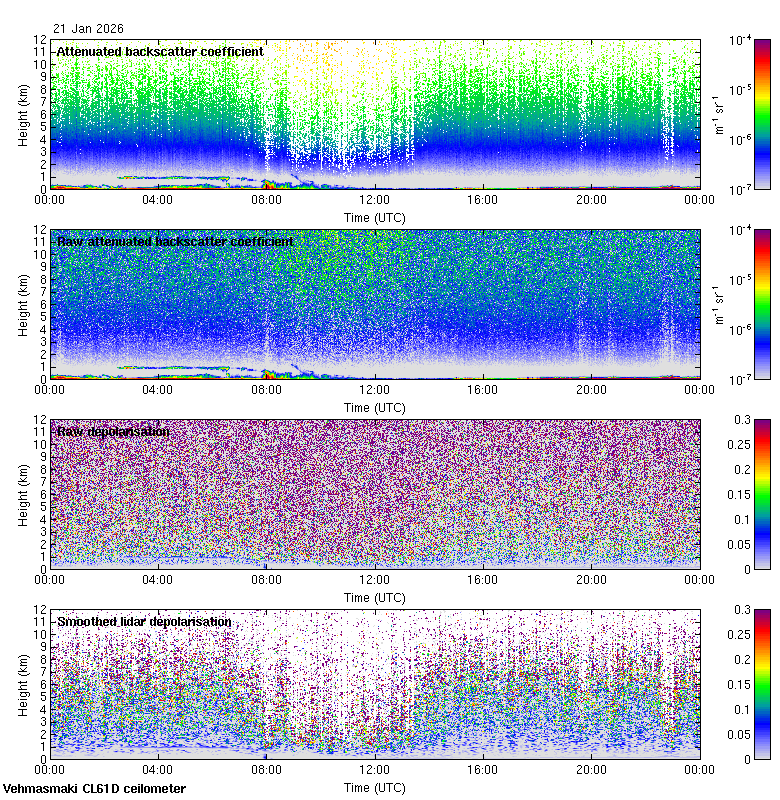This screenshot has height=800, width=780.
Task: Click the 20:00 tick under raw backscatter plot
Action: click(590, 390)
